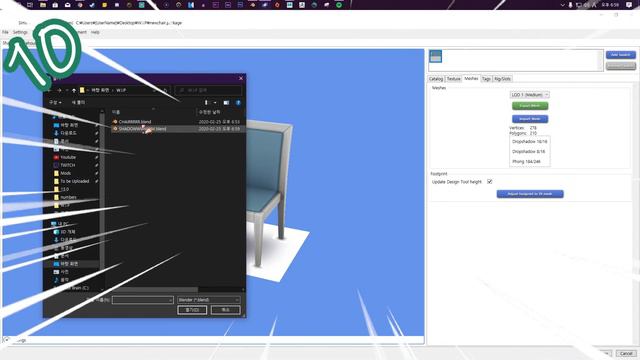Select the blue chair swatch thumbnail
The width and height of the screenshot is (640, 360).
[x=436, y=56]
